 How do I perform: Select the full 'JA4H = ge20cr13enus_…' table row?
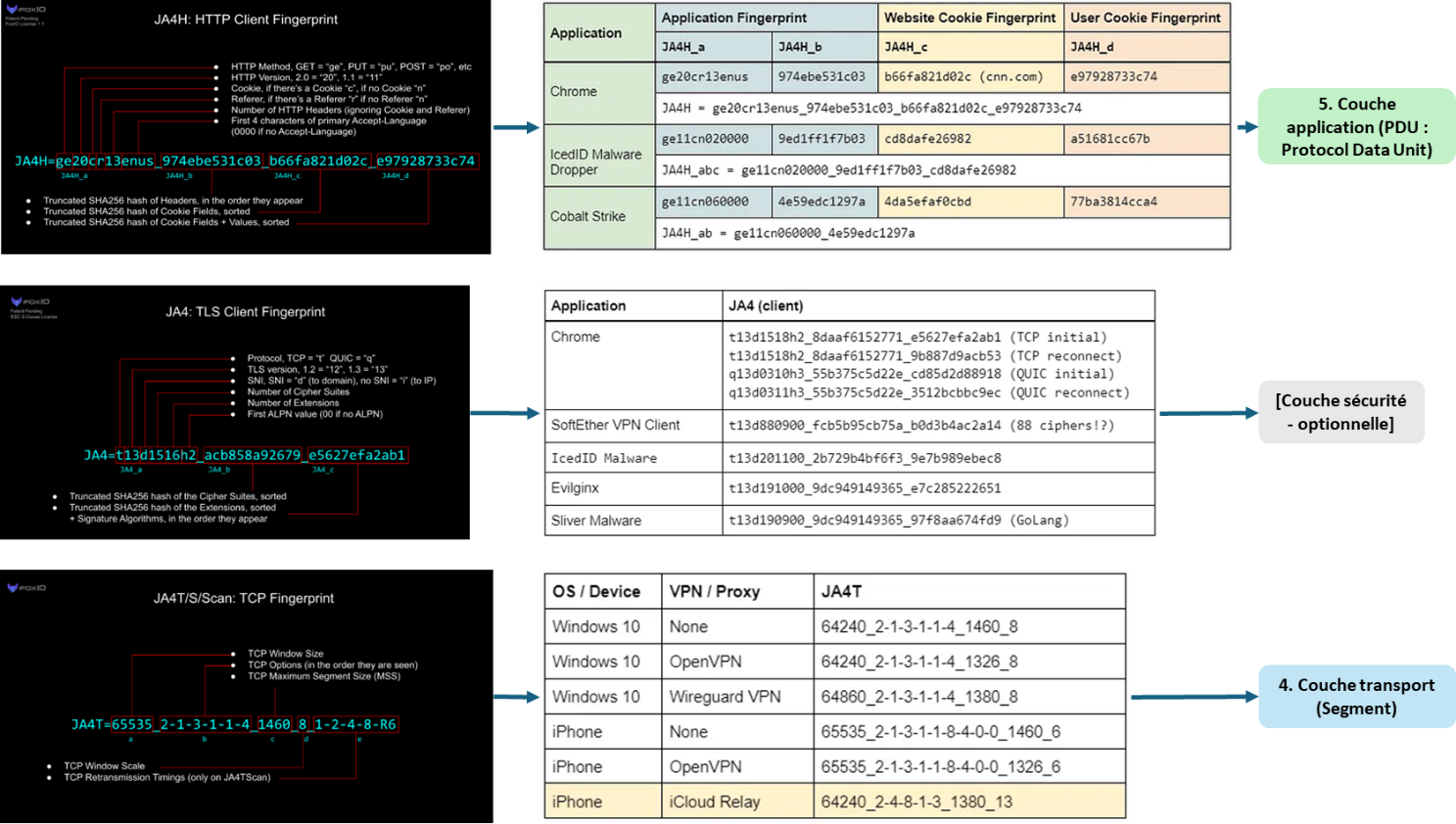pyautogui.click(x=943, y=108)
